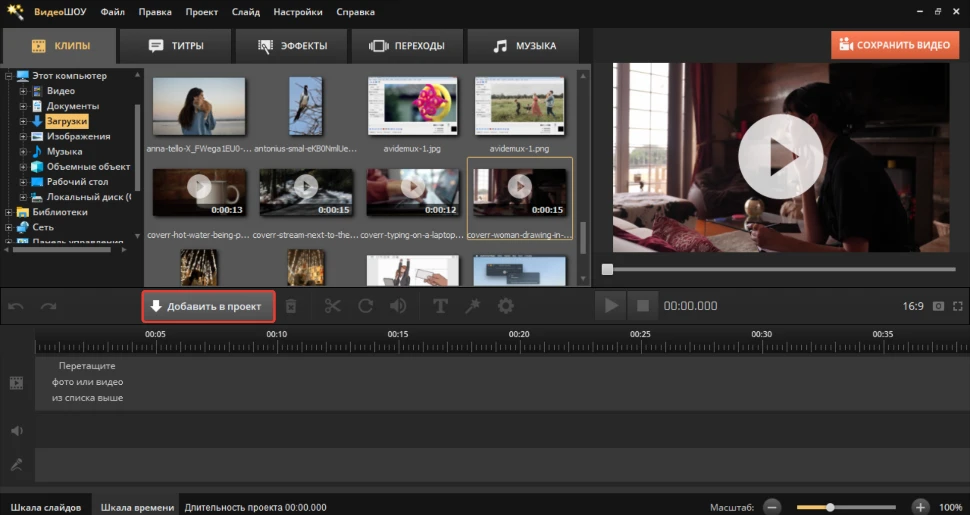Select the scissors cut tool
This screenshot has width=970, height=515.
333,306
